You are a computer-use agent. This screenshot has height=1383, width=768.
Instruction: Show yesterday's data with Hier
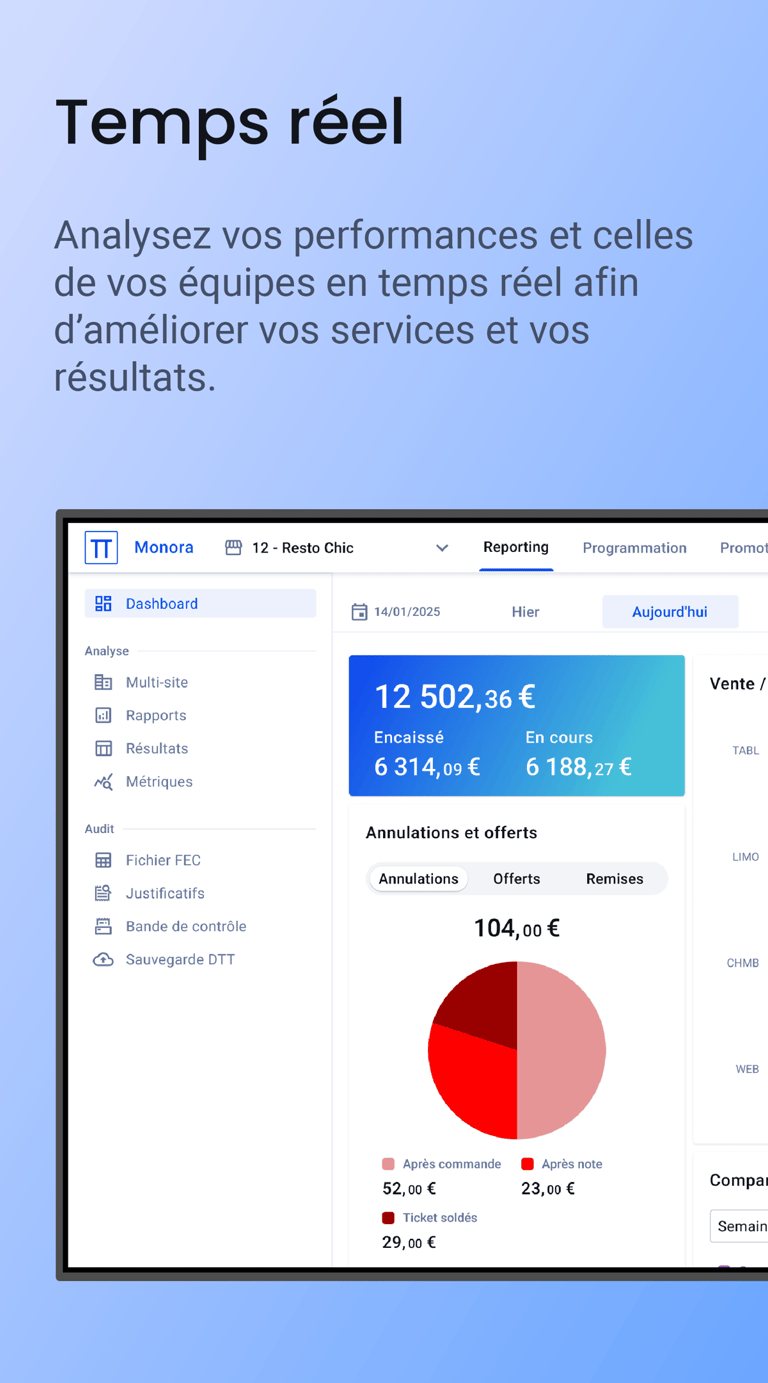[526, 612]
